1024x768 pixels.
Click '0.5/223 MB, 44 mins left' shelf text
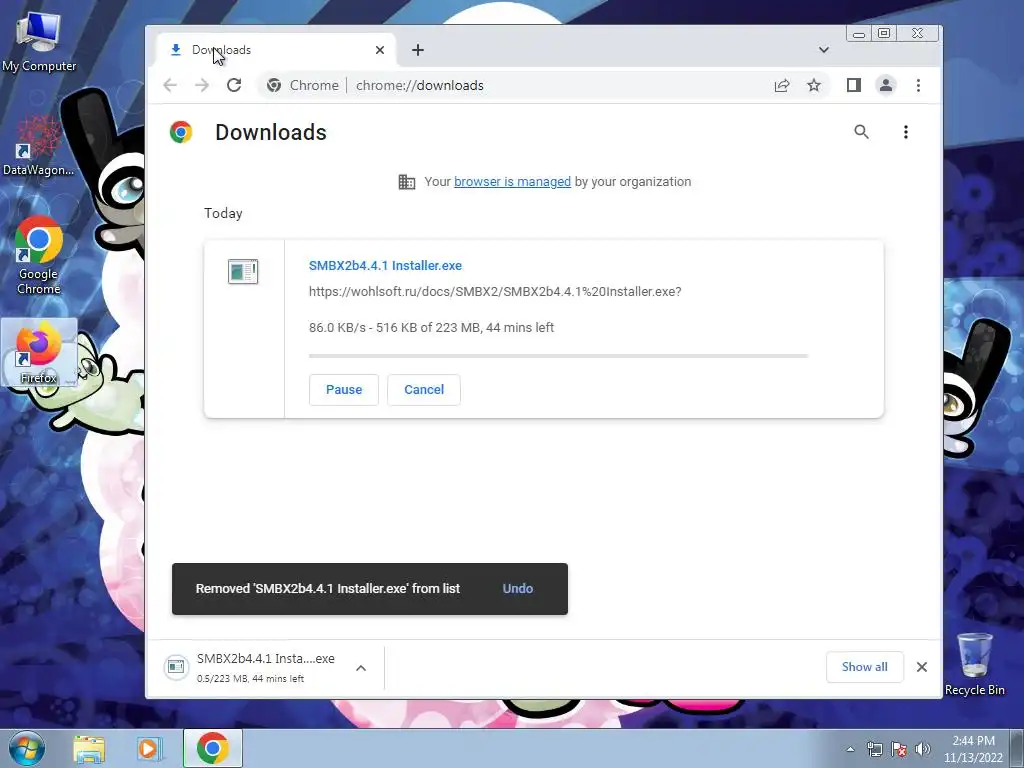coord(250,679)
